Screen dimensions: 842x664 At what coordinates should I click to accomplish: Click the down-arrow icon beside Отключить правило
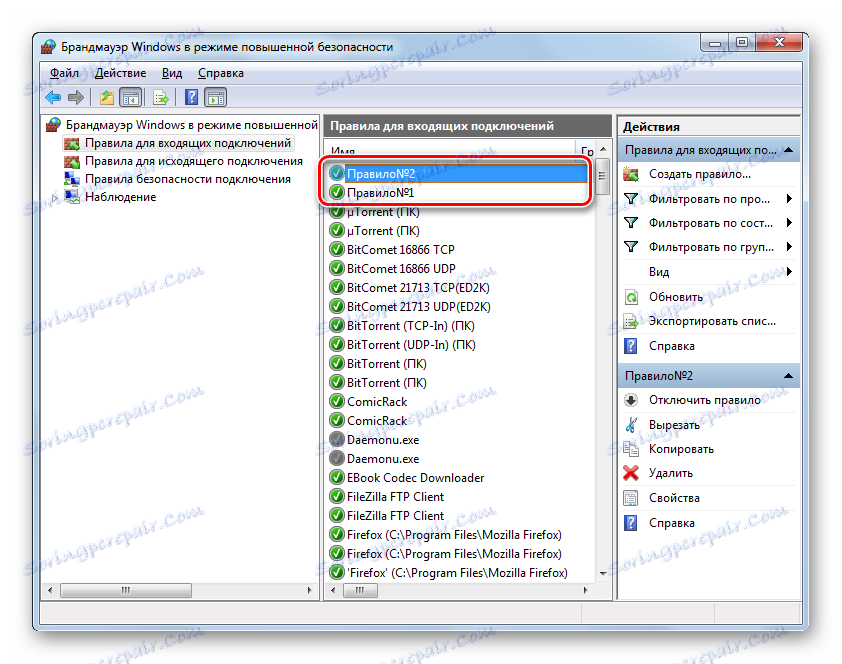pos(631,400)
